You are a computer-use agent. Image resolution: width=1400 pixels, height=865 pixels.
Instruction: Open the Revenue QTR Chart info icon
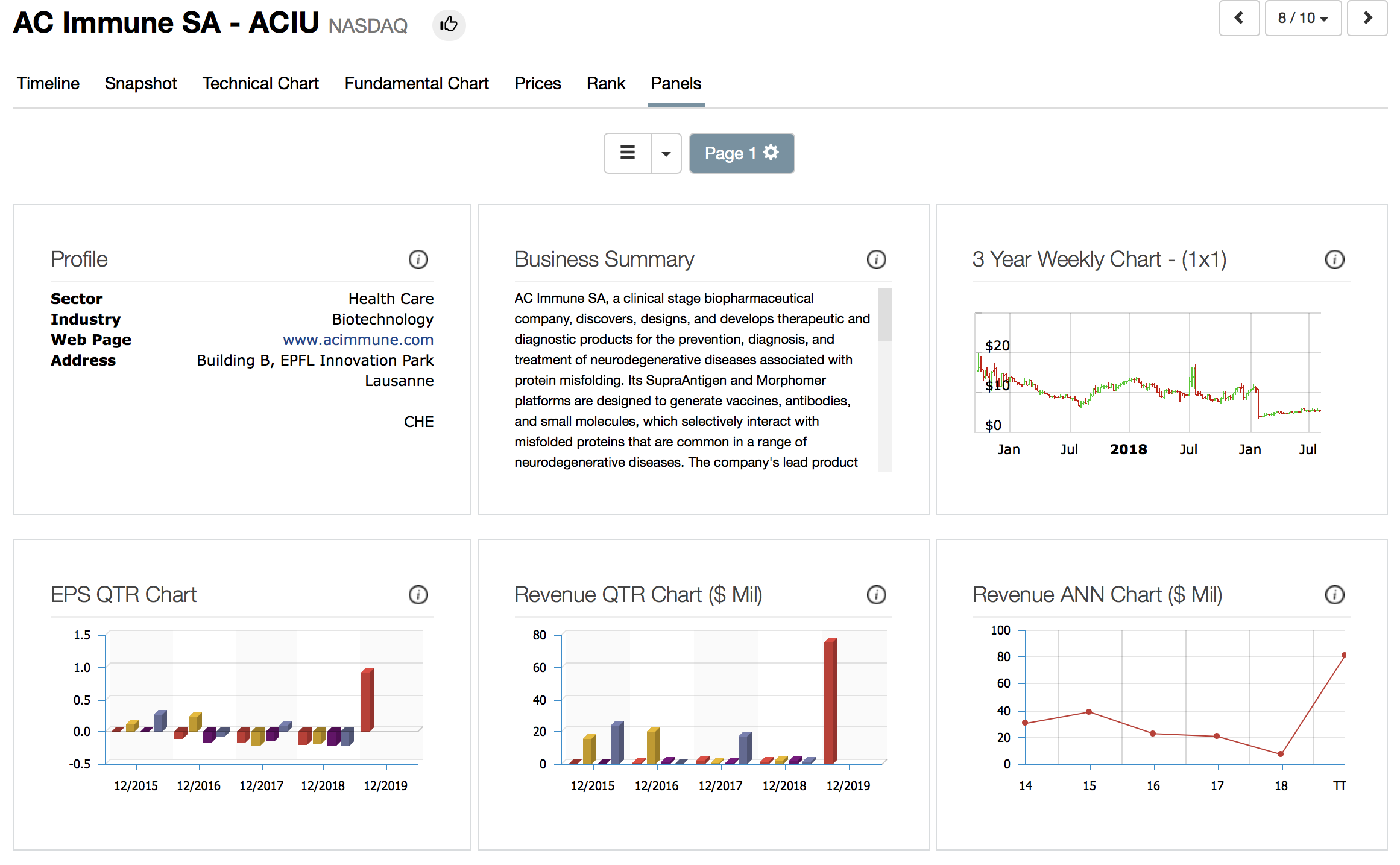click(x=876, y=595)
